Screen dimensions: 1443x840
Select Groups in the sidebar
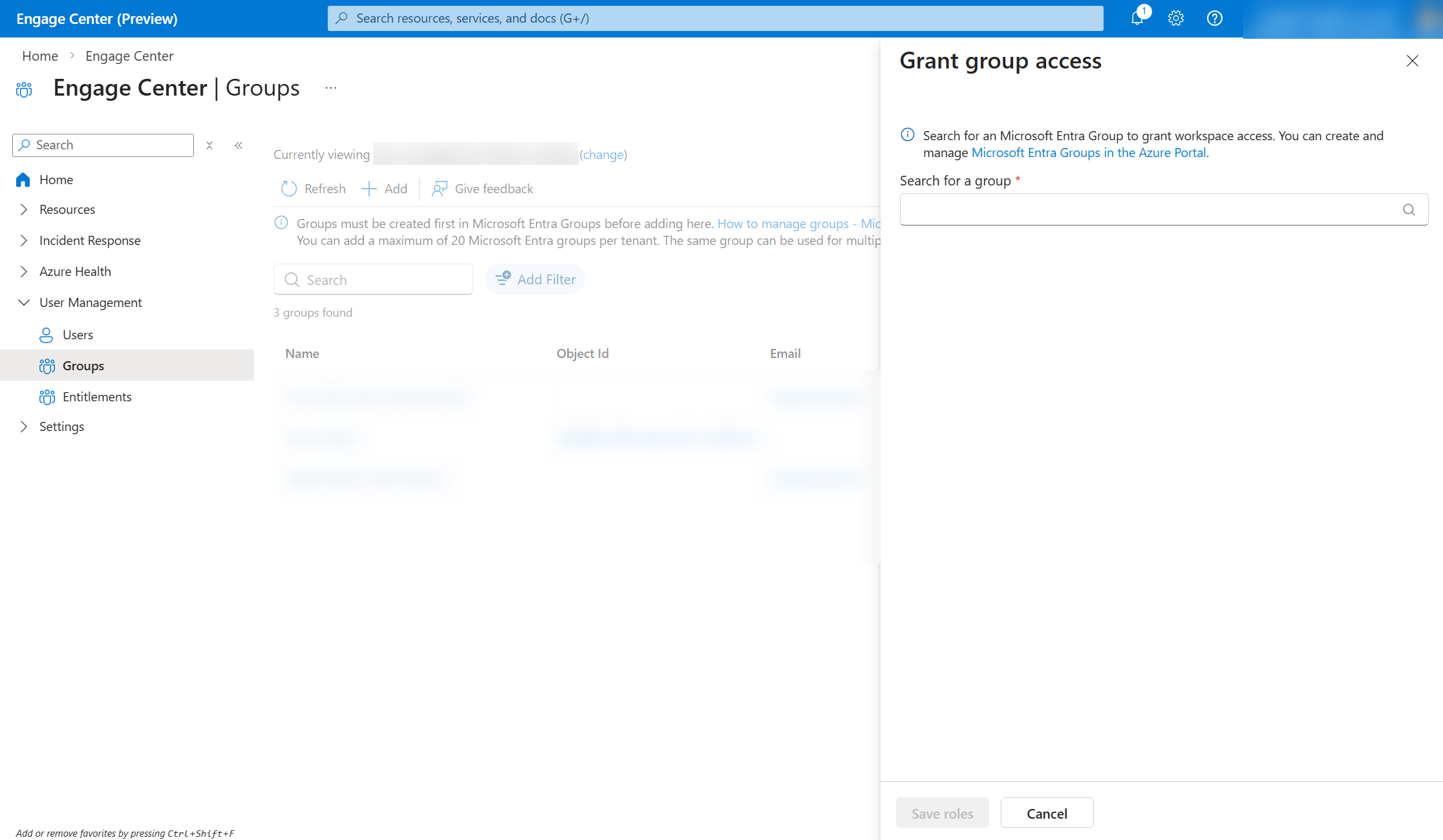127,366
